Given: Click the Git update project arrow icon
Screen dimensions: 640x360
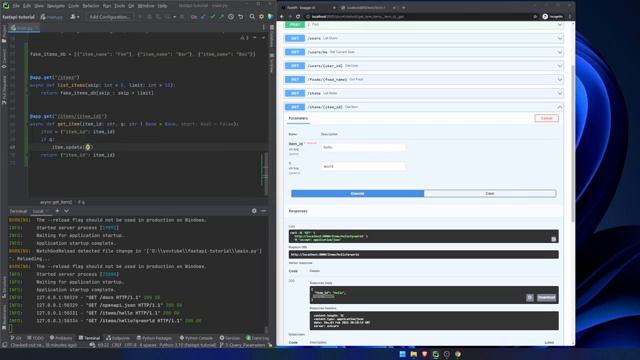Looking at the screenshot, I should click(x=203, y=17).
